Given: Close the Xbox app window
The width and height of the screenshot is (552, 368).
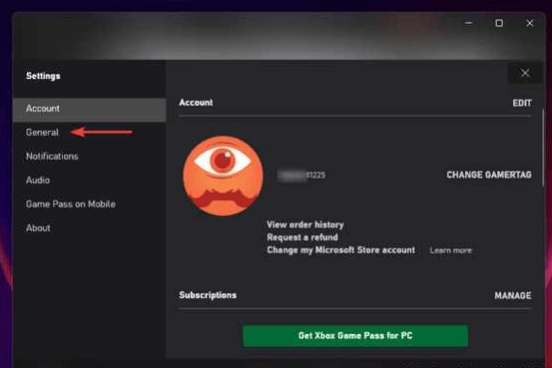Looking at the screenshot, I should click(529, 23).
